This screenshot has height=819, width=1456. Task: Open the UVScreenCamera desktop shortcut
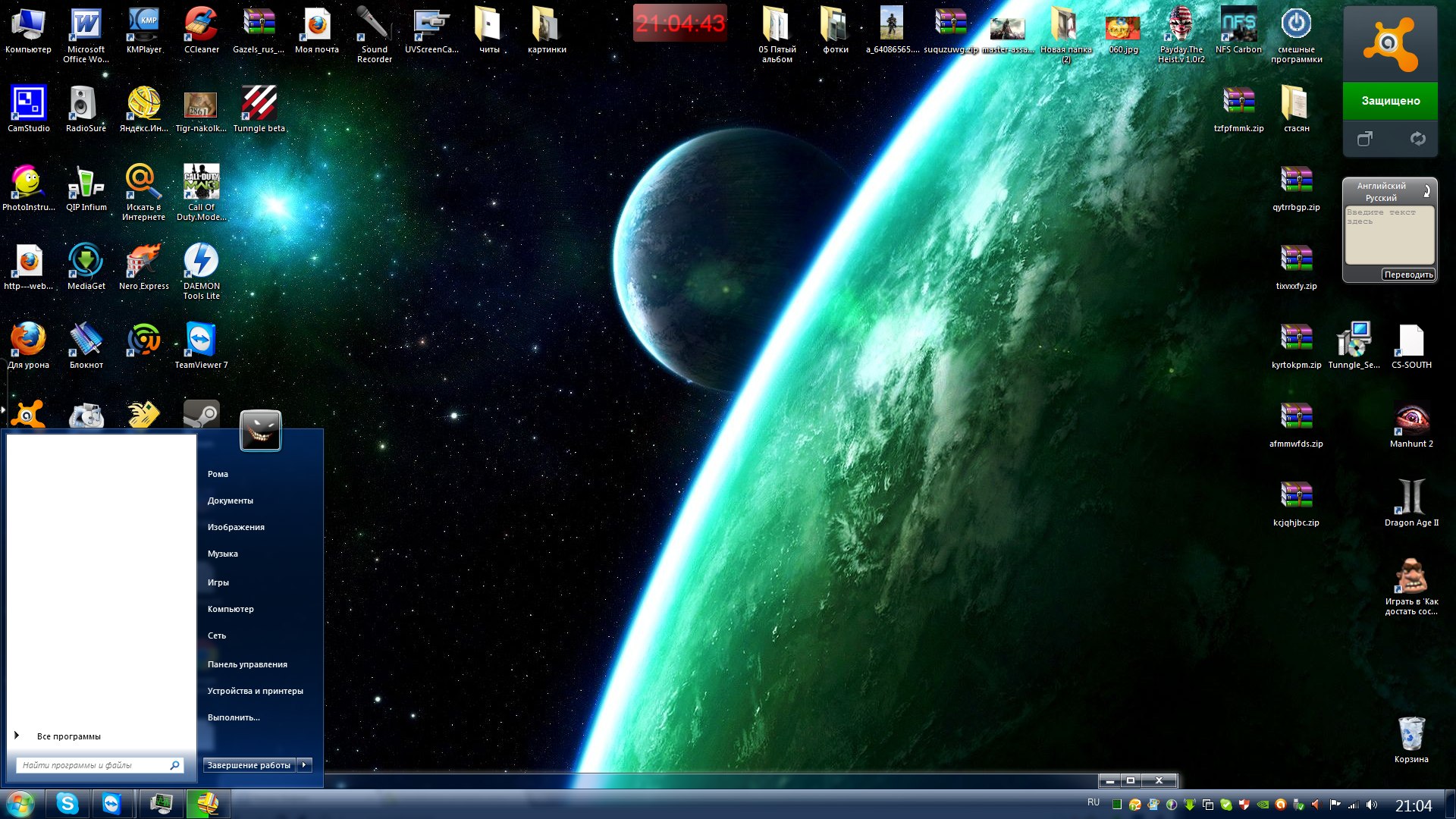coord(431,30)
